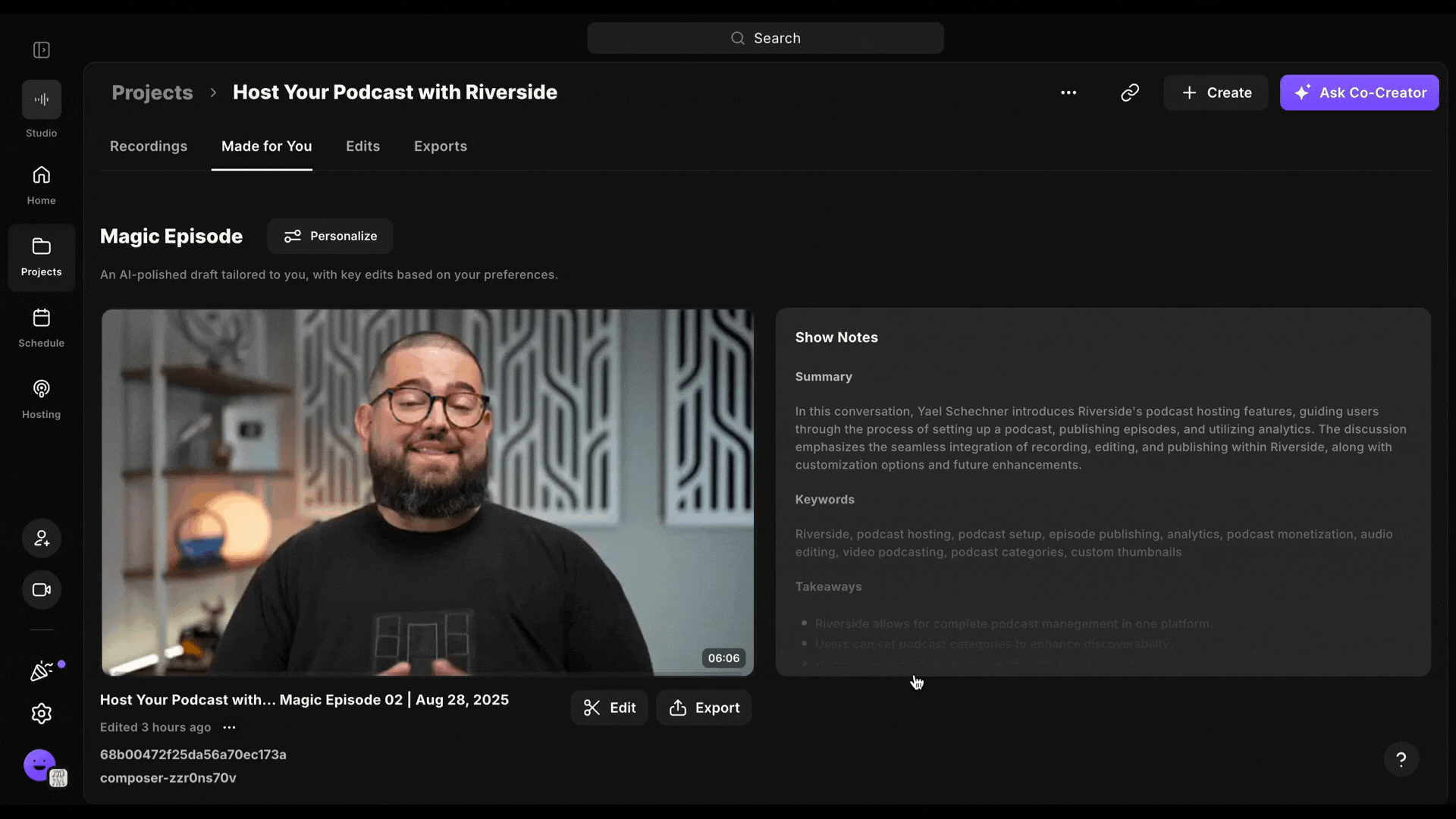Click the Magic Episode section heading
This screenshot has height=819, width=1456.
tap(171, 237)
